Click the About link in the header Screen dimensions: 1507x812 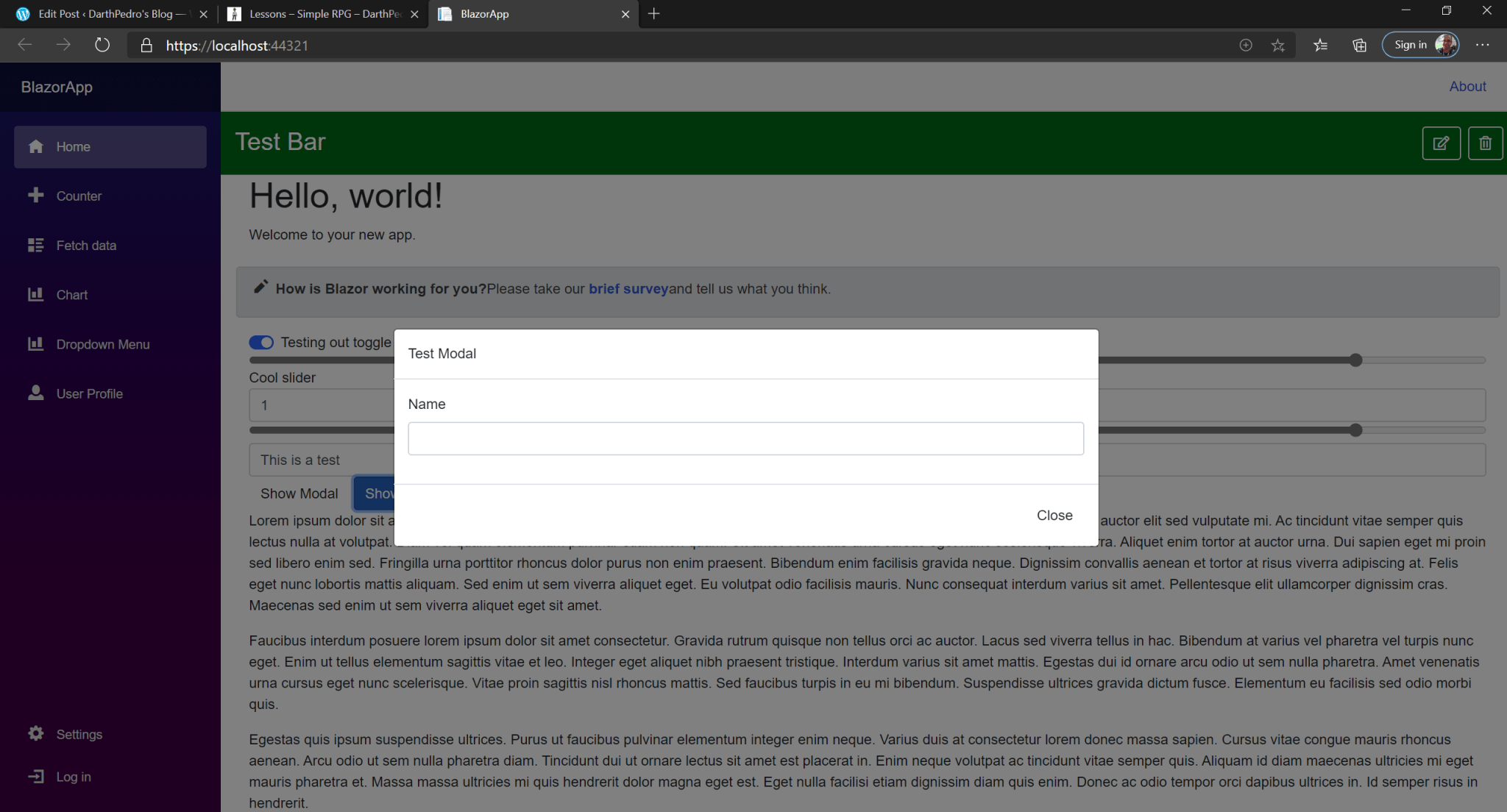coord(1467,87)
